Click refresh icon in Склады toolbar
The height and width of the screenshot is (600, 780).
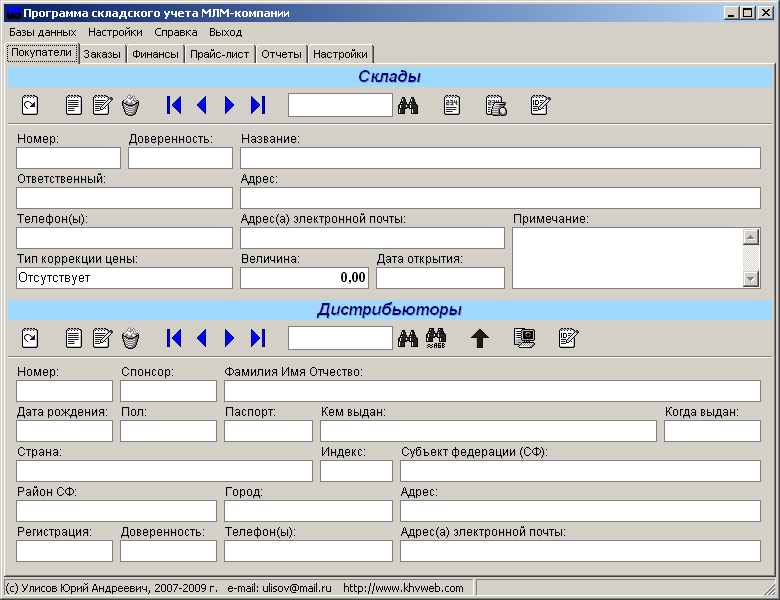point(30,105)
